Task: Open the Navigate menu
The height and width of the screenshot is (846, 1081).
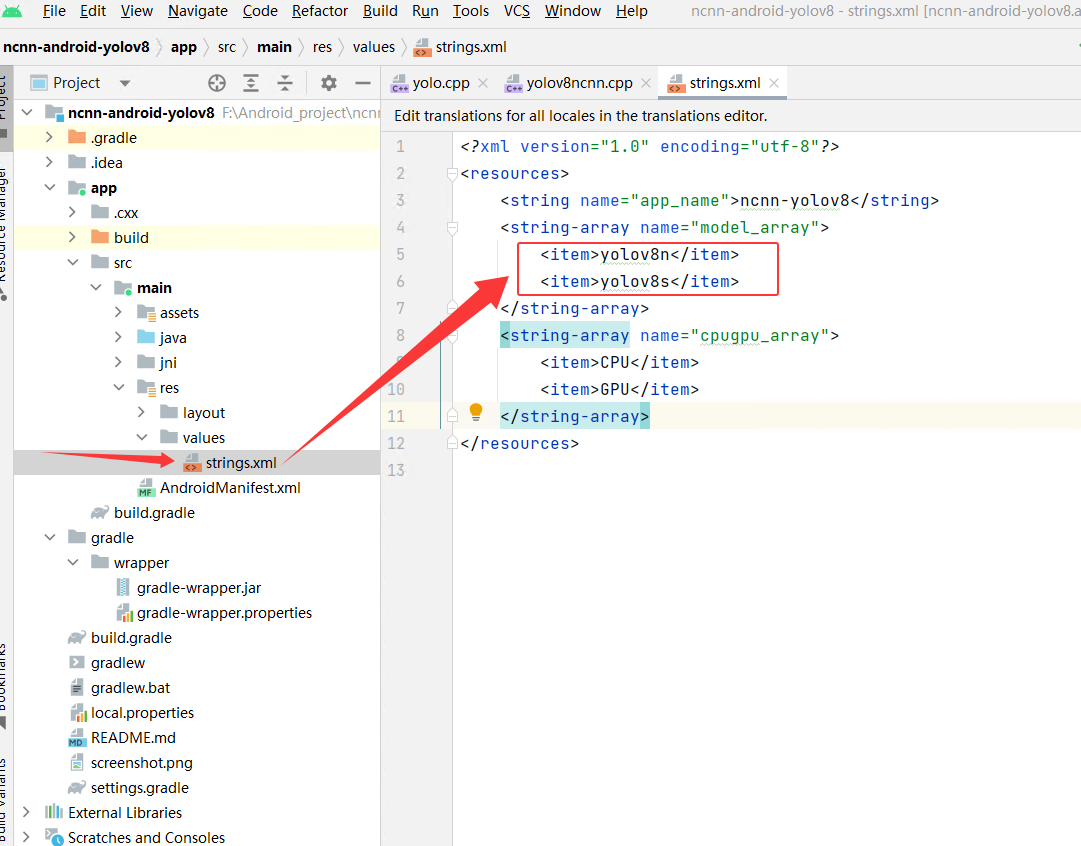Action: [x=198, y=11]
